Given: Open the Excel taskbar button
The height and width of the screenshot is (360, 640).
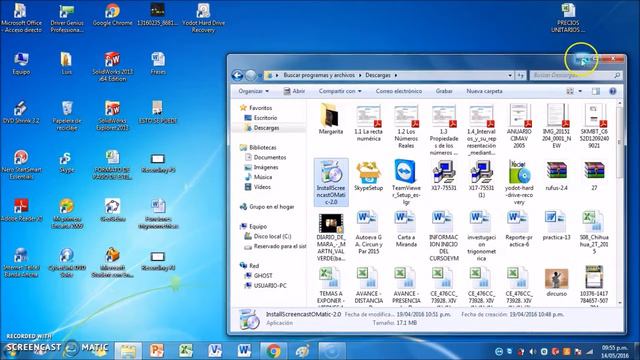Looking at the screenshot, I should [x=186, y=351].
